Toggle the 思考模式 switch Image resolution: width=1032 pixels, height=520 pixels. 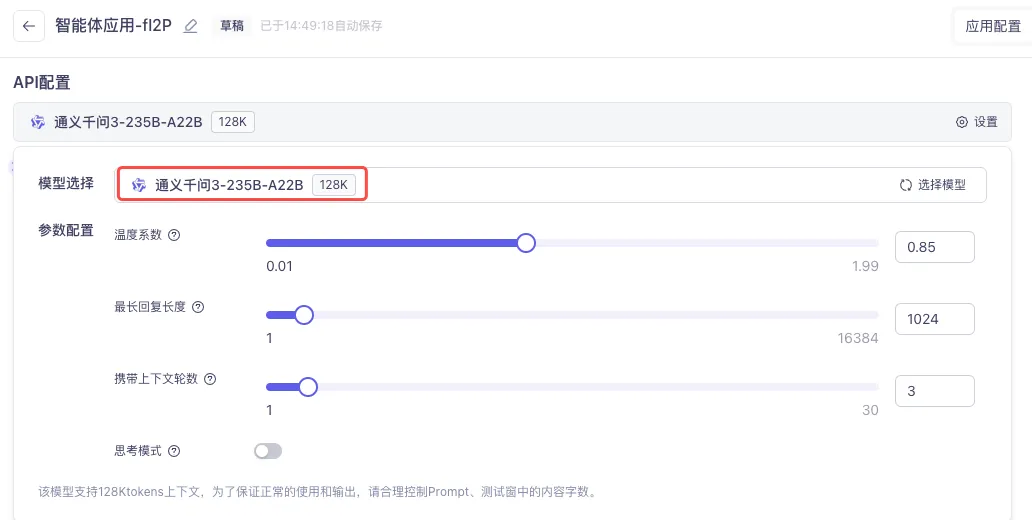click(268, 451)
